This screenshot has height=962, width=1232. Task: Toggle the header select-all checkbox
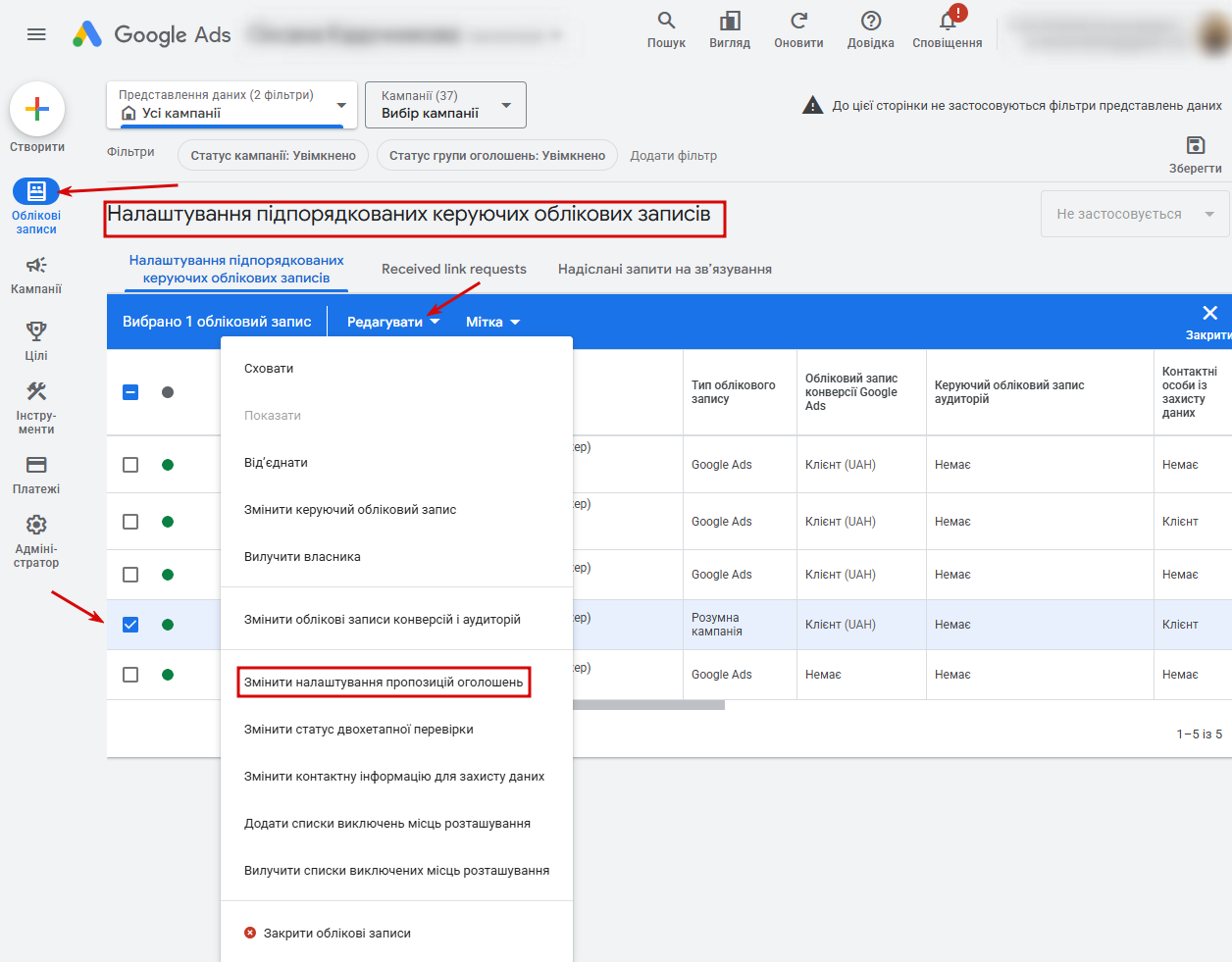tap(130, 392)
